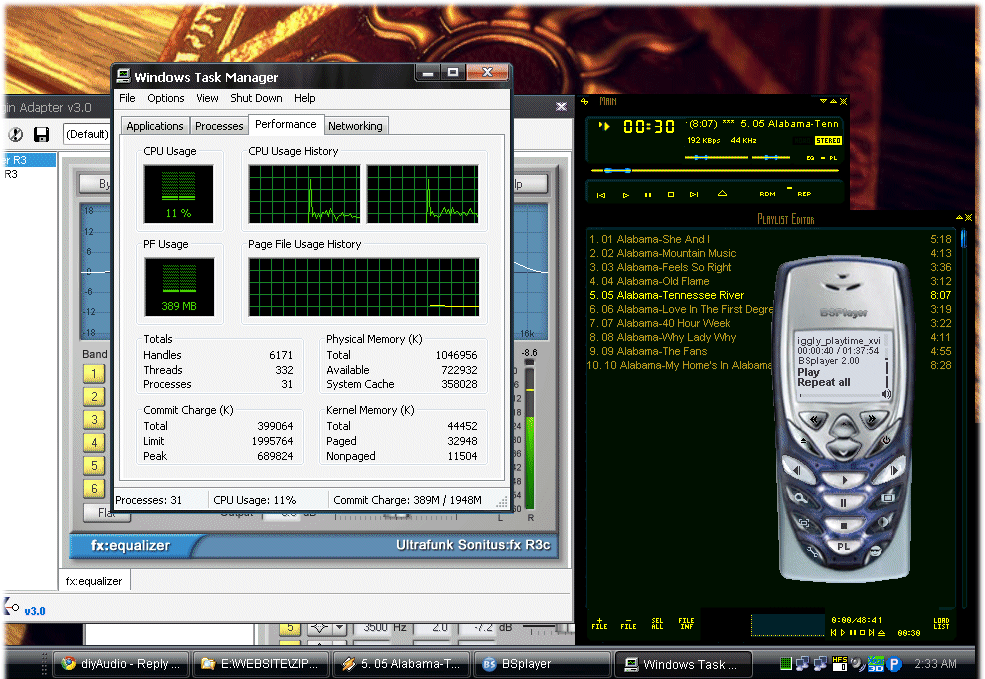Click SEL ALL in Playlist Editor
The height and width of the screenshot is (679, 985).
pos(657,623)
